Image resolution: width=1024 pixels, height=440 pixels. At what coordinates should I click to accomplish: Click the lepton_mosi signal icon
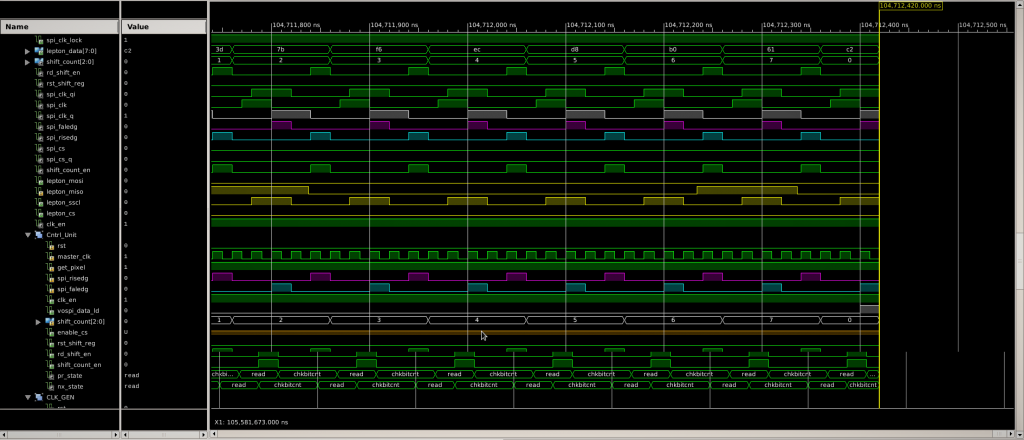(x=39, y=181)
